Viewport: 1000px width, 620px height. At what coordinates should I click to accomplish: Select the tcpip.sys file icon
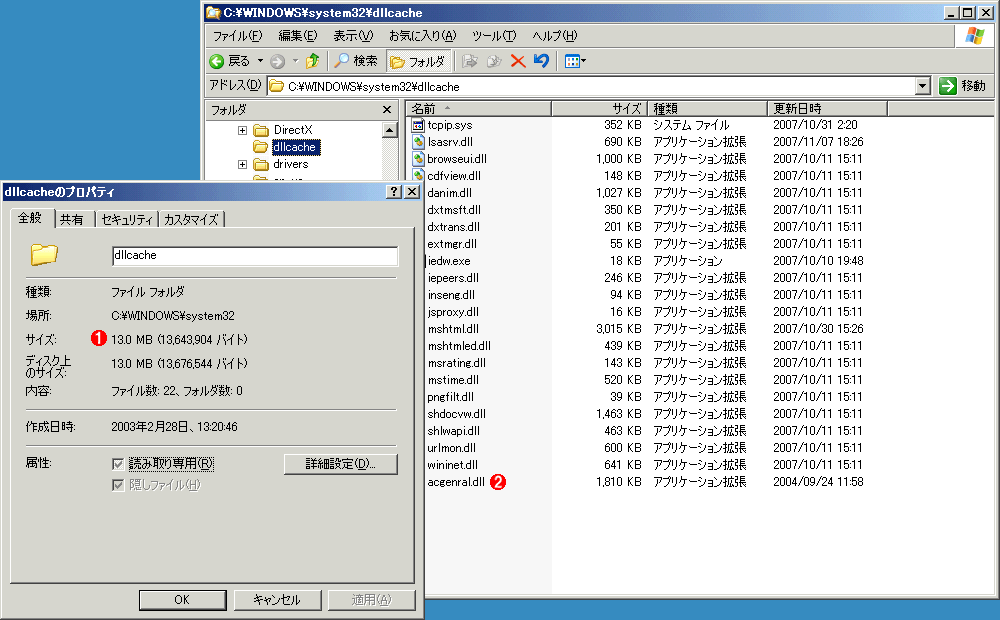[418, 125]
